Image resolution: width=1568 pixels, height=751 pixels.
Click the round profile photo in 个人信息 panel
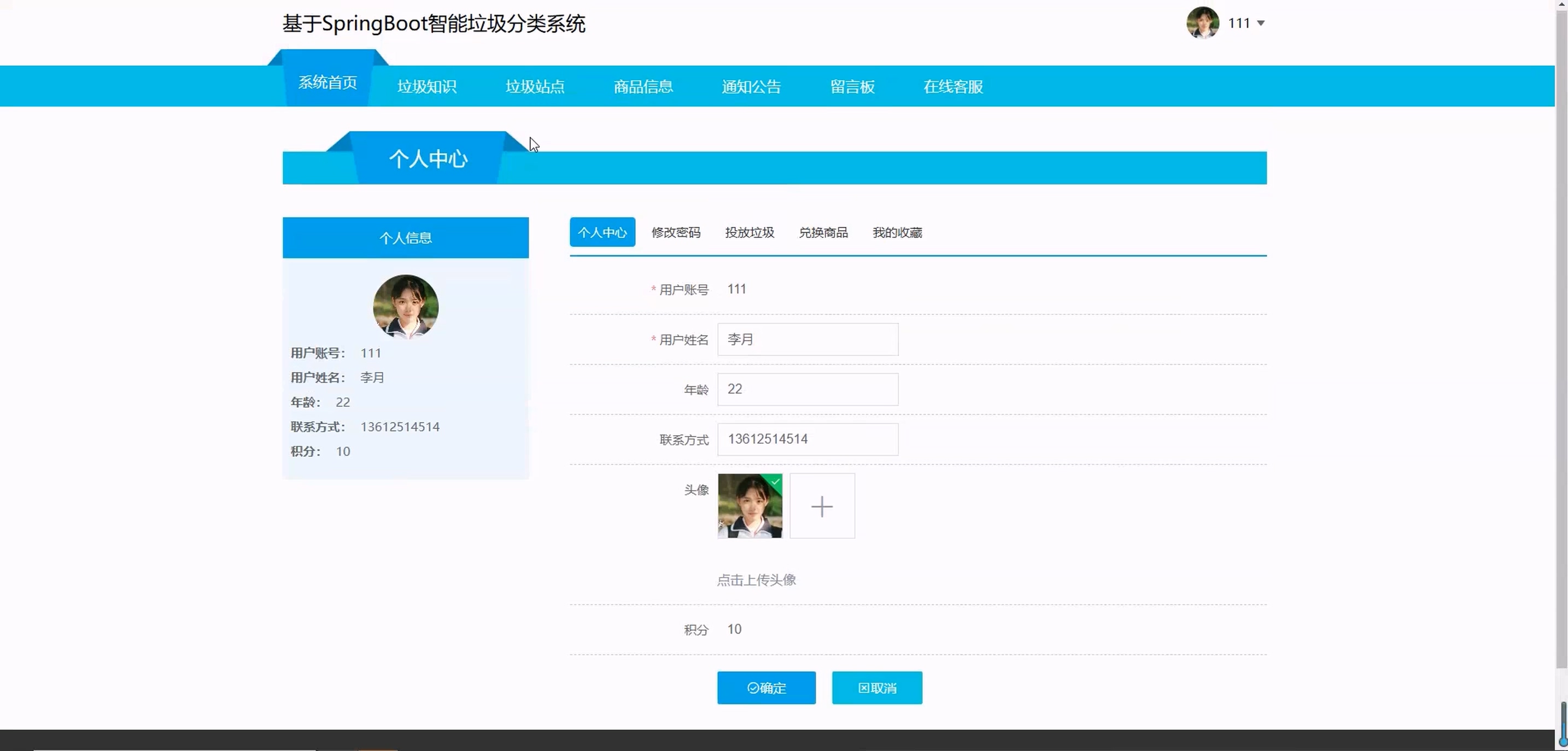pos(405,307)
